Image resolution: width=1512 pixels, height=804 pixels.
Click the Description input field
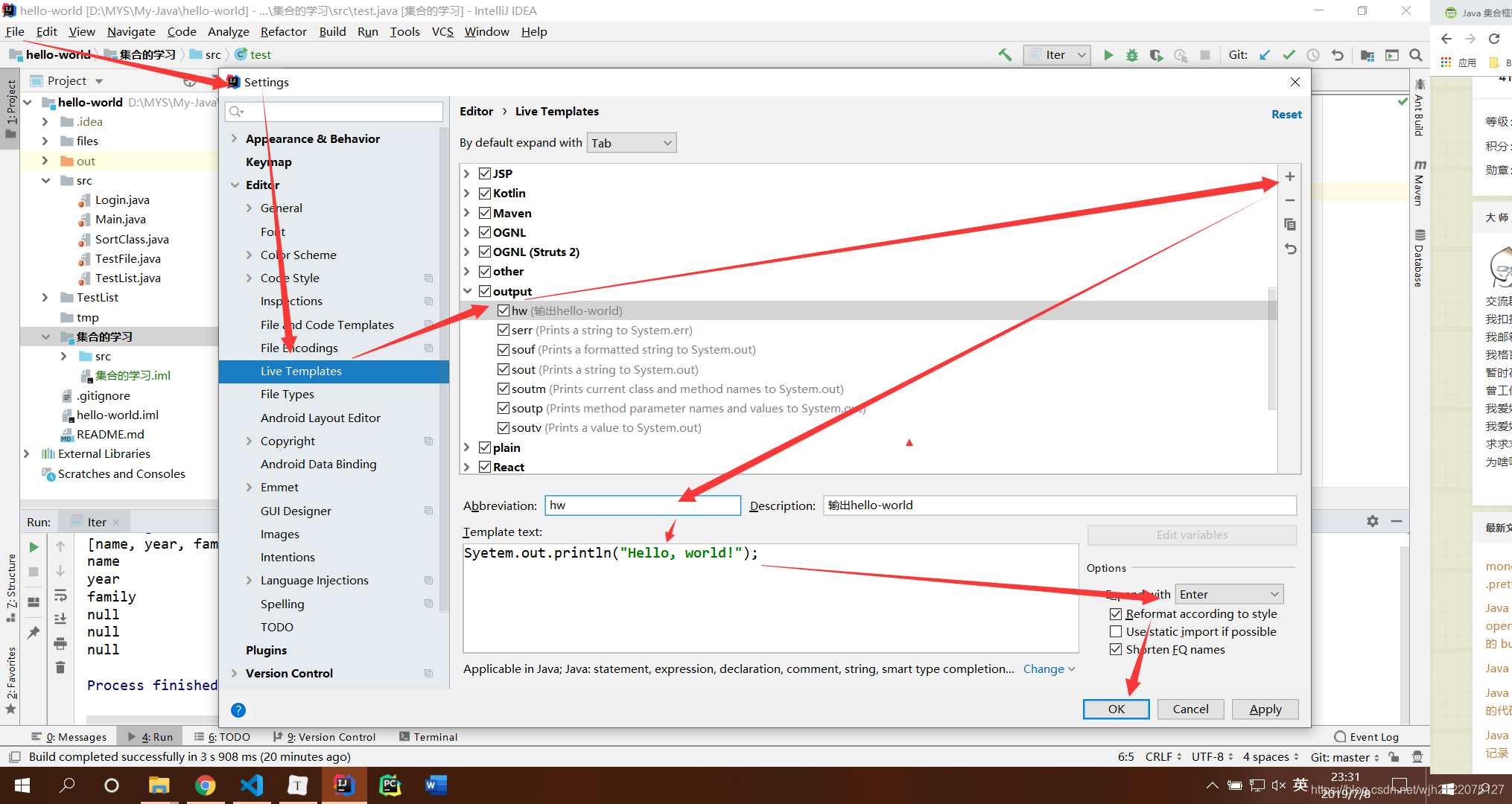click(1060, 505)
